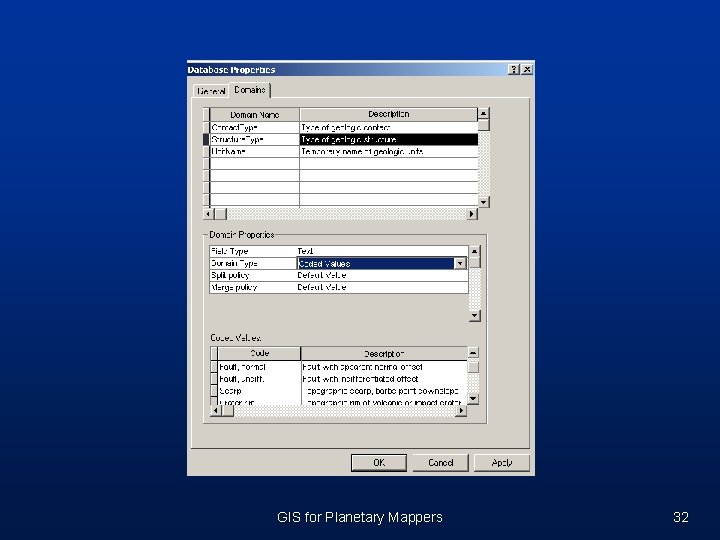Click the Coded Values Description column header
Viewport: 720px width, 540px height.
(x=384, y=353)
